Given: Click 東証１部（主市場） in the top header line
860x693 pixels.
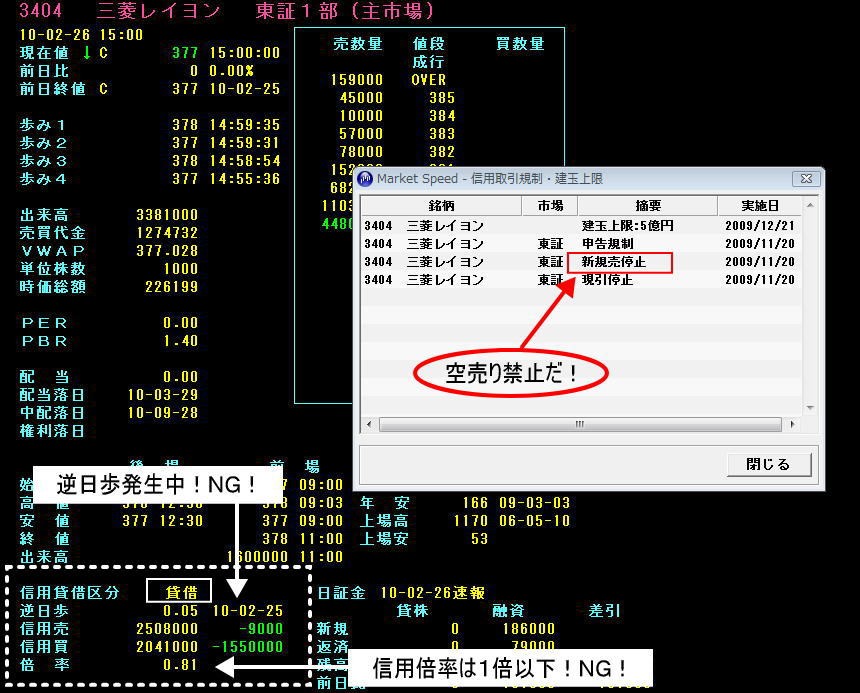Looking at the screenshot, I should pos(345,11).
